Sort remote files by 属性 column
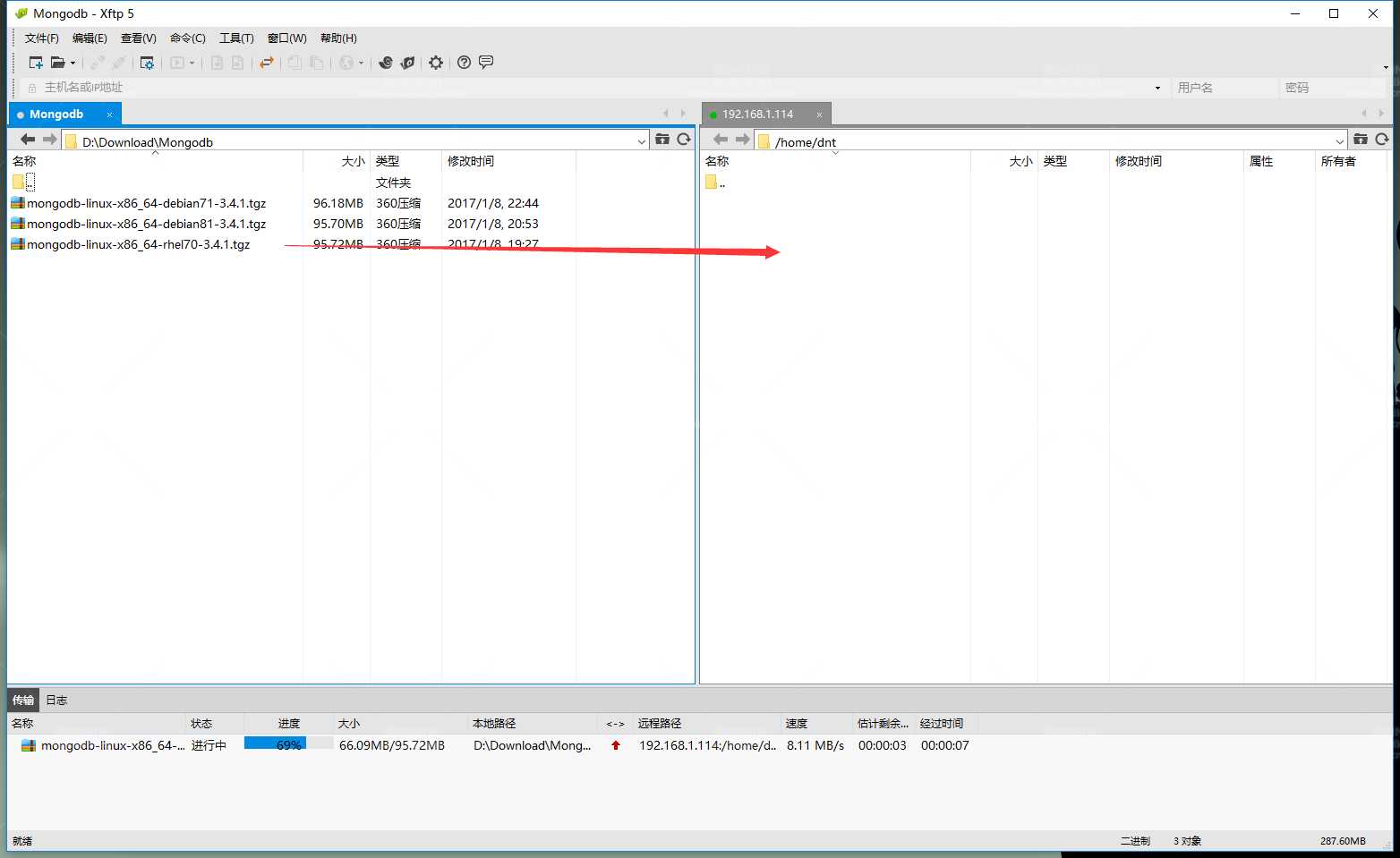This screenshot has width=1400, height=858. pyautogui.click(x=1279, y=161)
